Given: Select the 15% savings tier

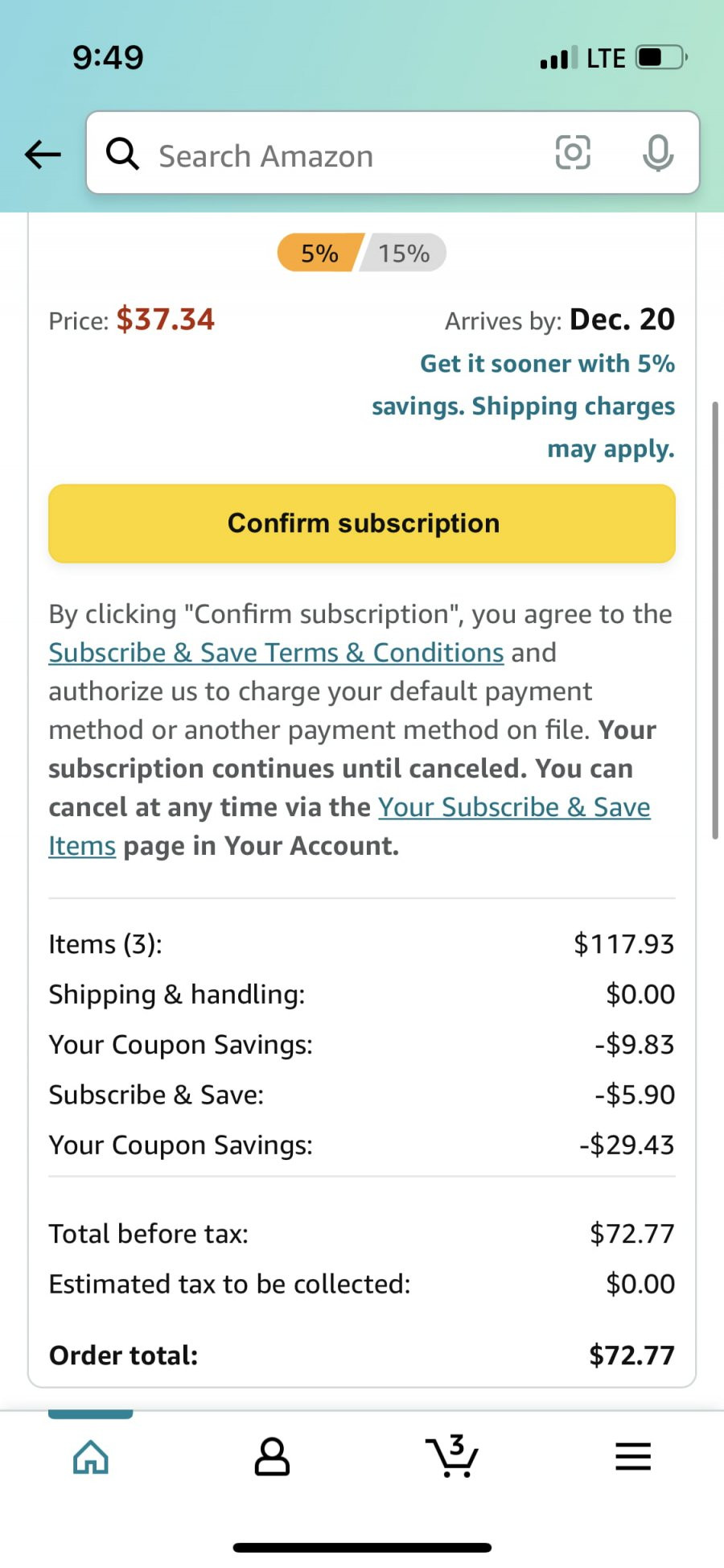Looking at the screenshot, I should tap(404, 254).
